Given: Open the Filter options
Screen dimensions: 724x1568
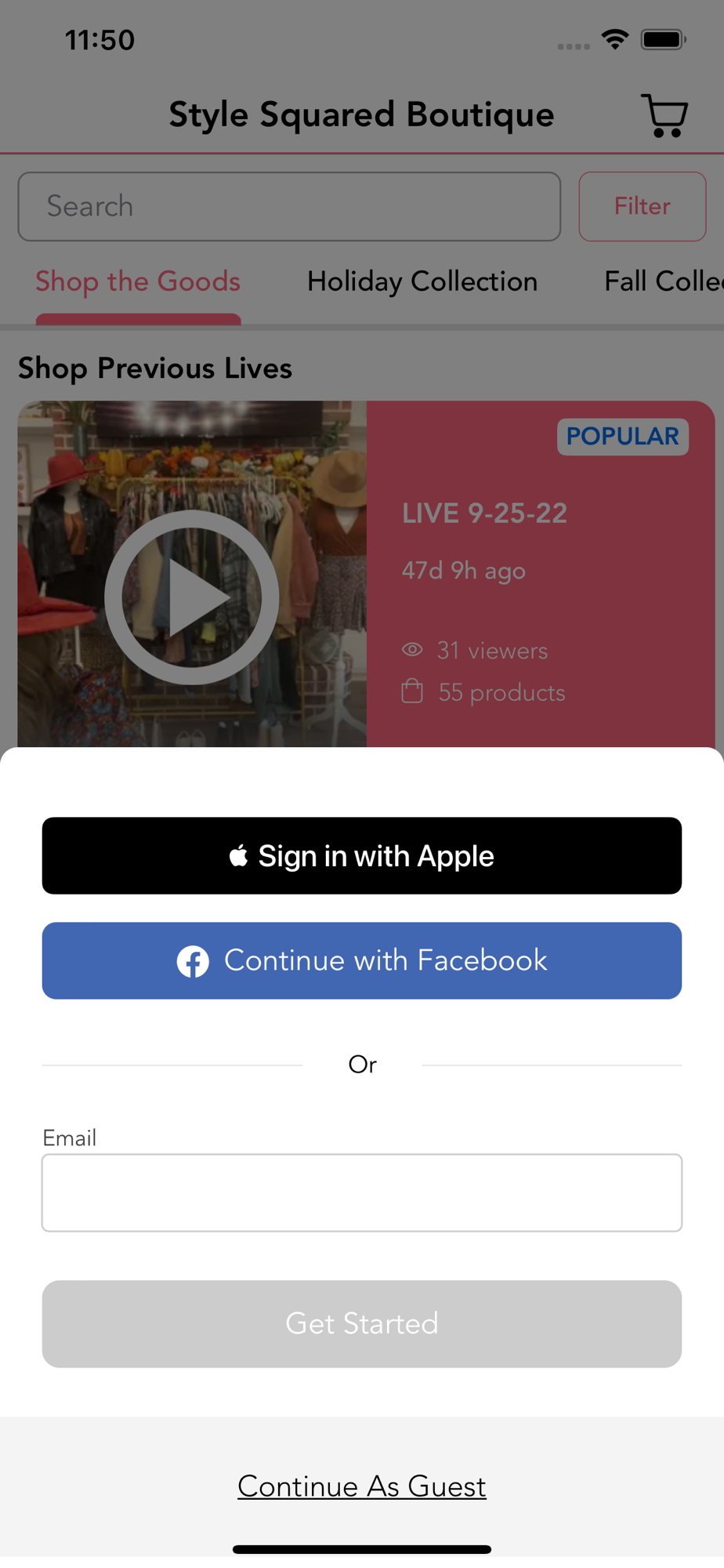Looking at the screenshot, I should coord(643,206).
